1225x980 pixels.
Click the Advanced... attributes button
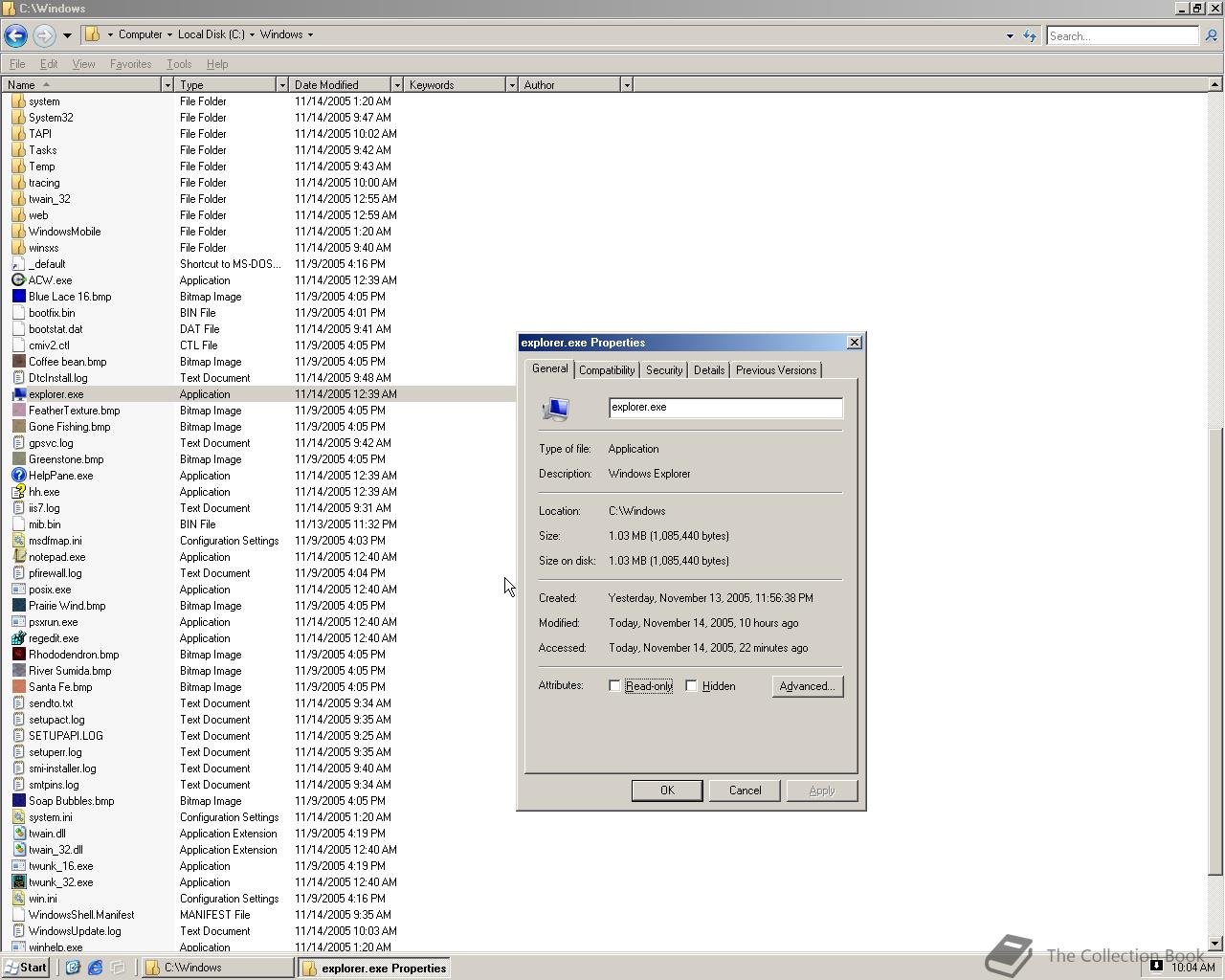pos(808,686)
